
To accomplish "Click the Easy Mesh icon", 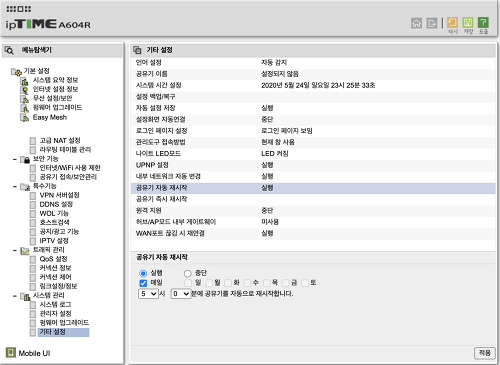I will pos(25,118).
